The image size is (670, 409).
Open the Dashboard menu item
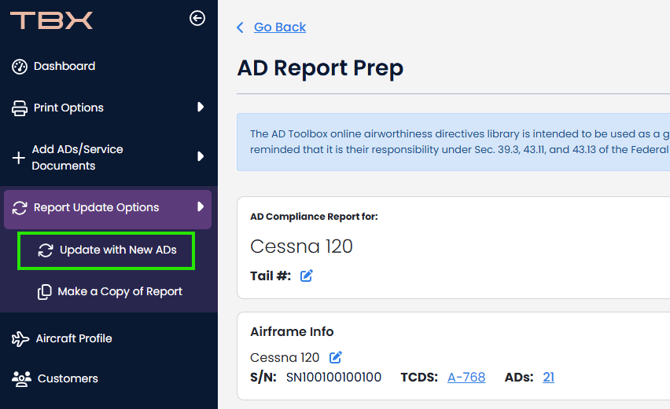(x=64, y=67)
